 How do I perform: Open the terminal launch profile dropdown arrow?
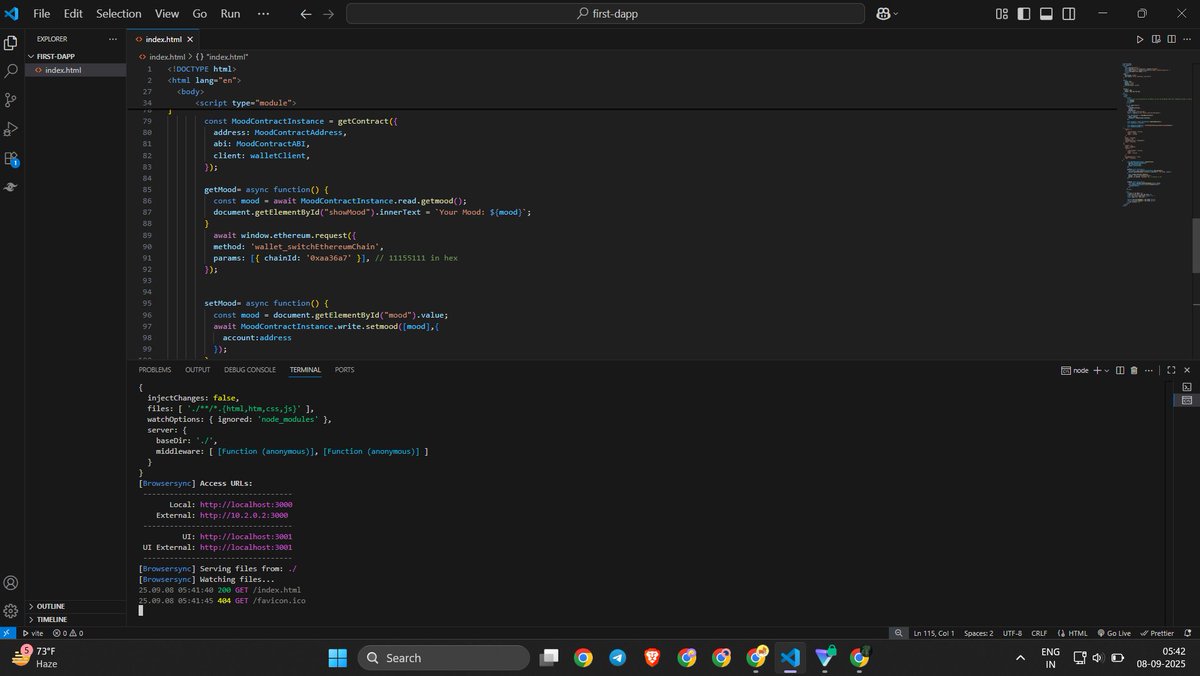(1107, 370)
